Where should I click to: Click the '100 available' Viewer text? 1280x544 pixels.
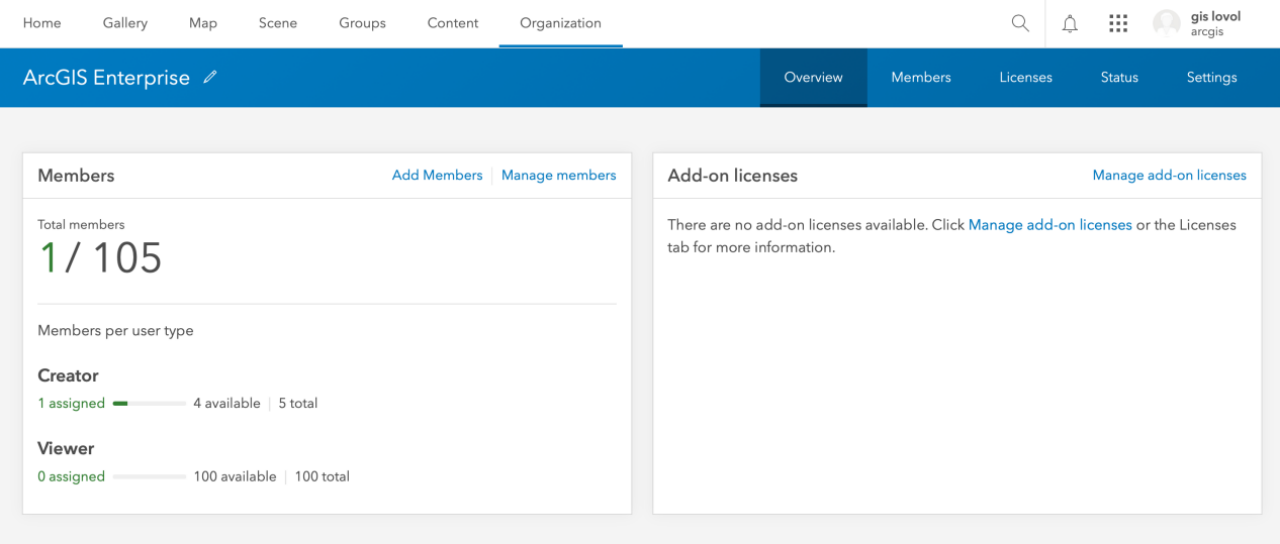(x=235, y=476)
